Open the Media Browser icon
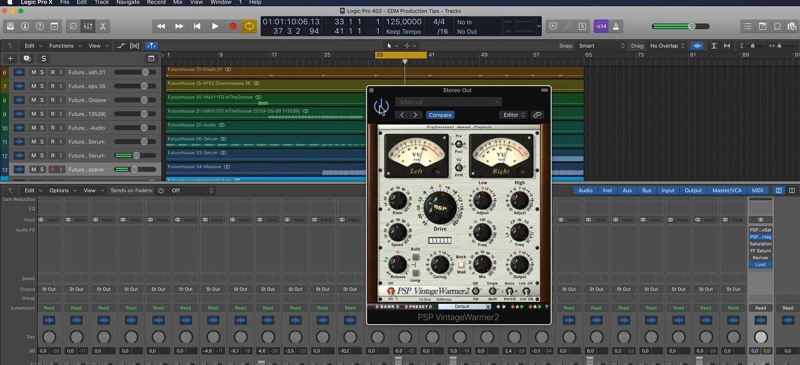800x365 pixels. tap(791, 26)
